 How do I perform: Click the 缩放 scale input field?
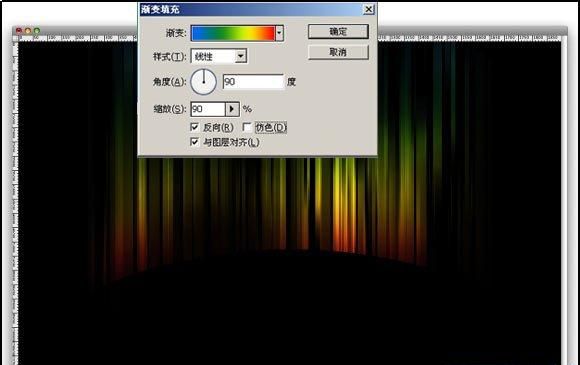208,109
